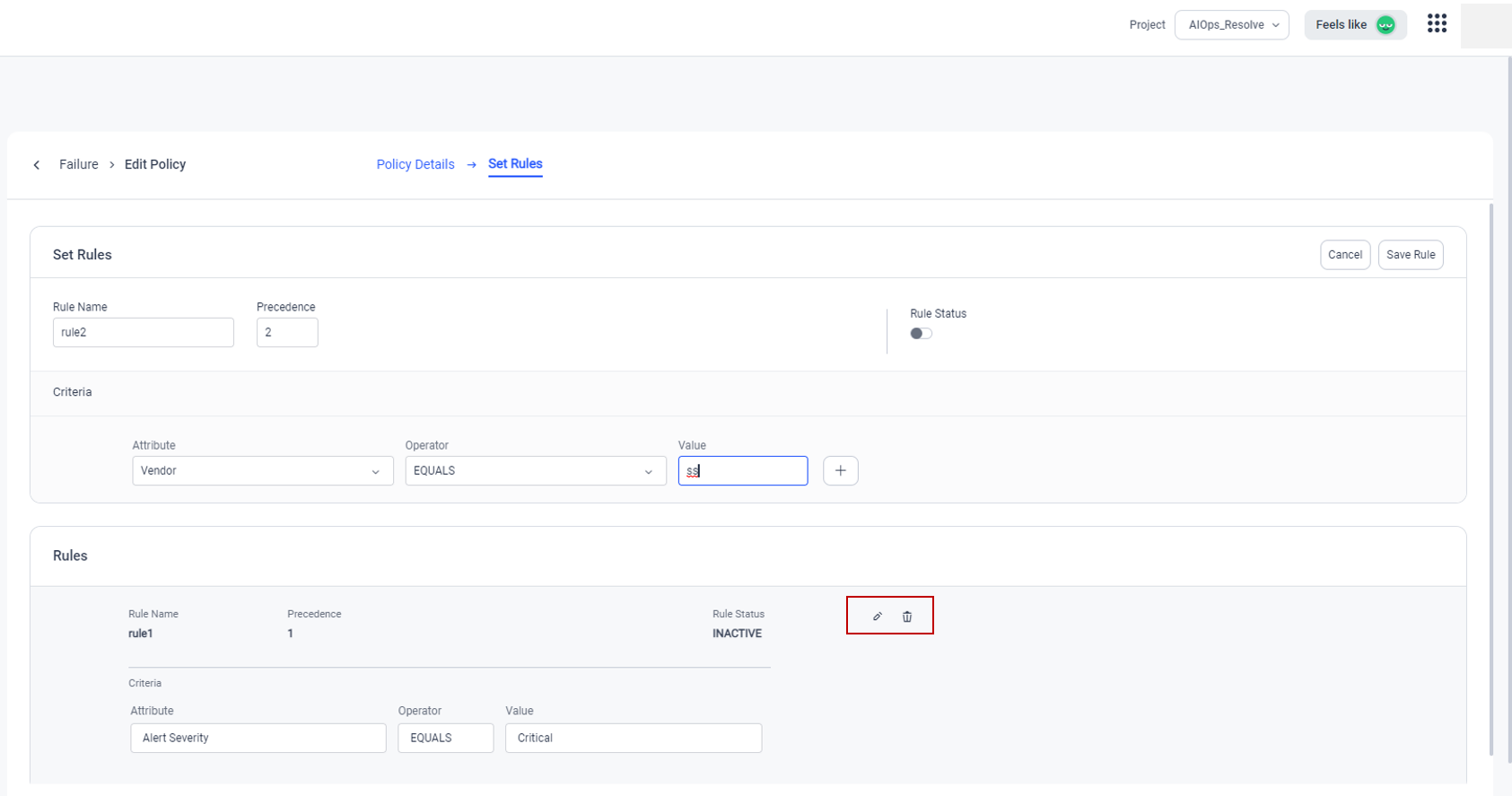This screenshot has height=796, width=1512.
Task: Toggle the Rule Status switch
Action: pyautogui.click(x=921, y=334)
